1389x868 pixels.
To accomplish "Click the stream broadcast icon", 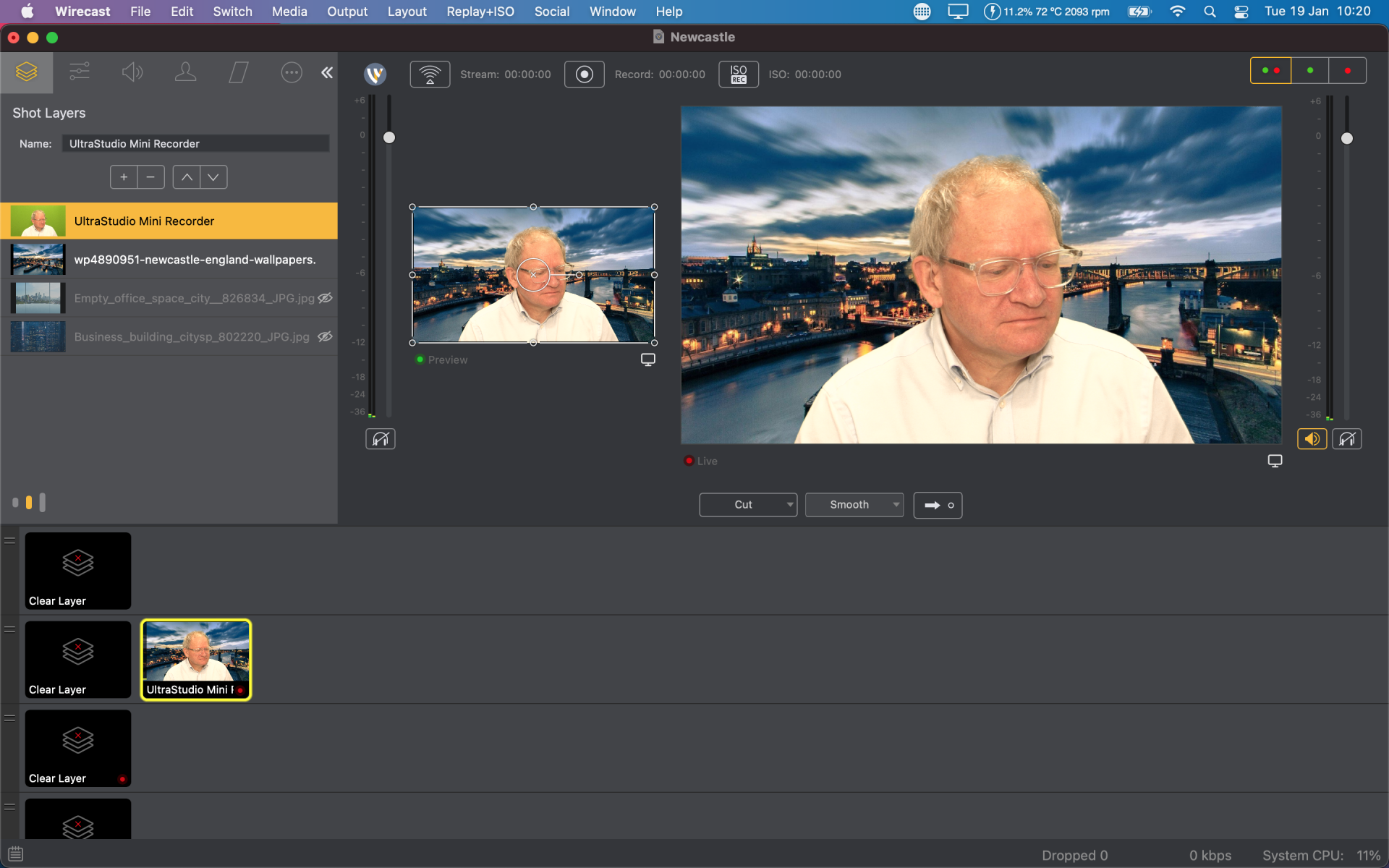I will click(x=430, y=74).
